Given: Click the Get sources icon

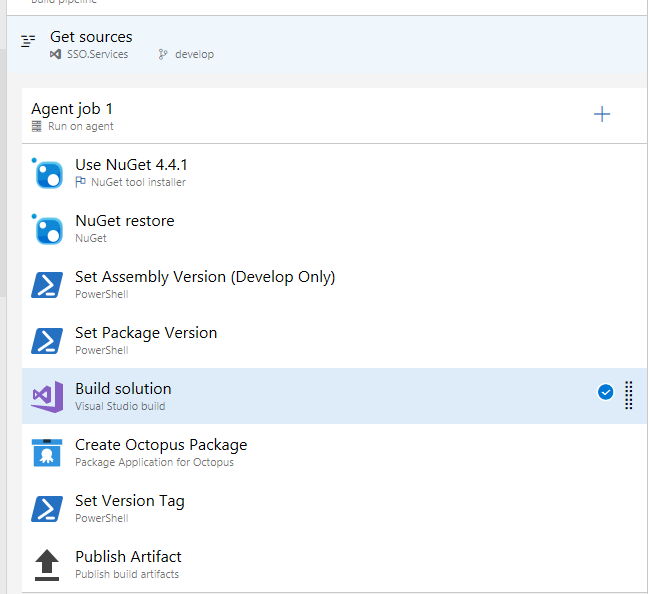Looking at the screenshot, I should (28, 42).
